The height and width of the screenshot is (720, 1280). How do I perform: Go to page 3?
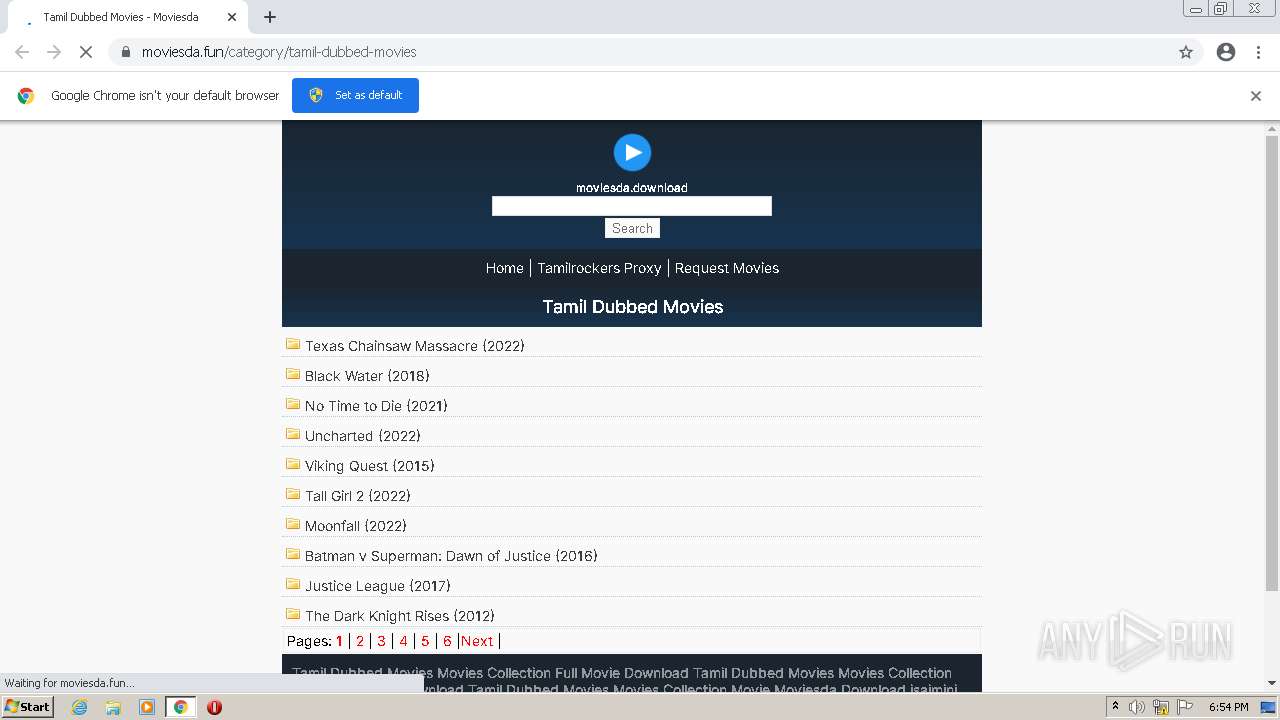coord(381,641)
